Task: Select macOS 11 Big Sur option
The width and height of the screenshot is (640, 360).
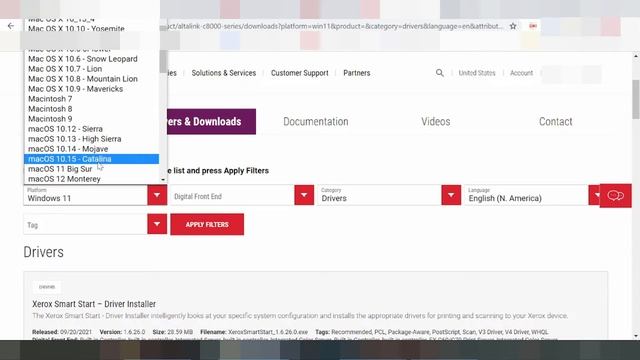Action: 91,169
